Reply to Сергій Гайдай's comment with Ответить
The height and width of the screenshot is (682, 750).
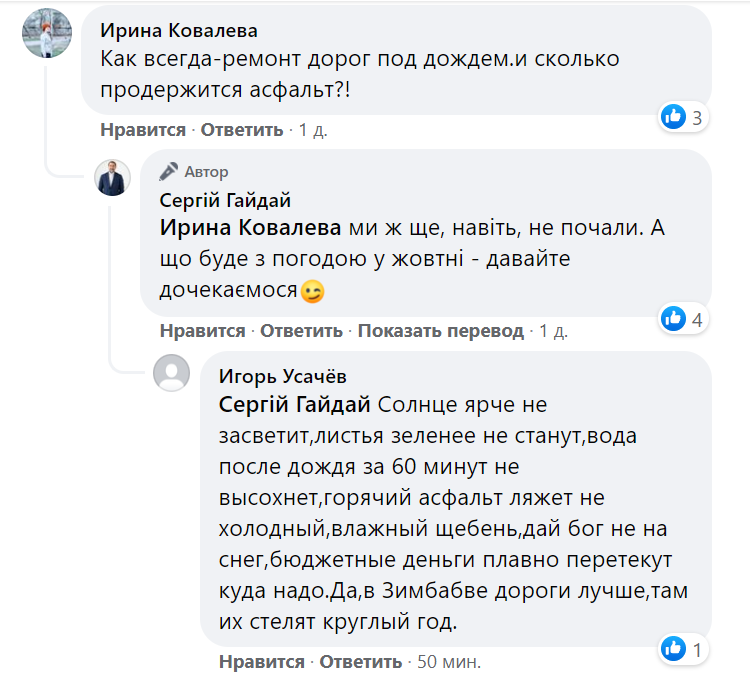pos(302,331)
